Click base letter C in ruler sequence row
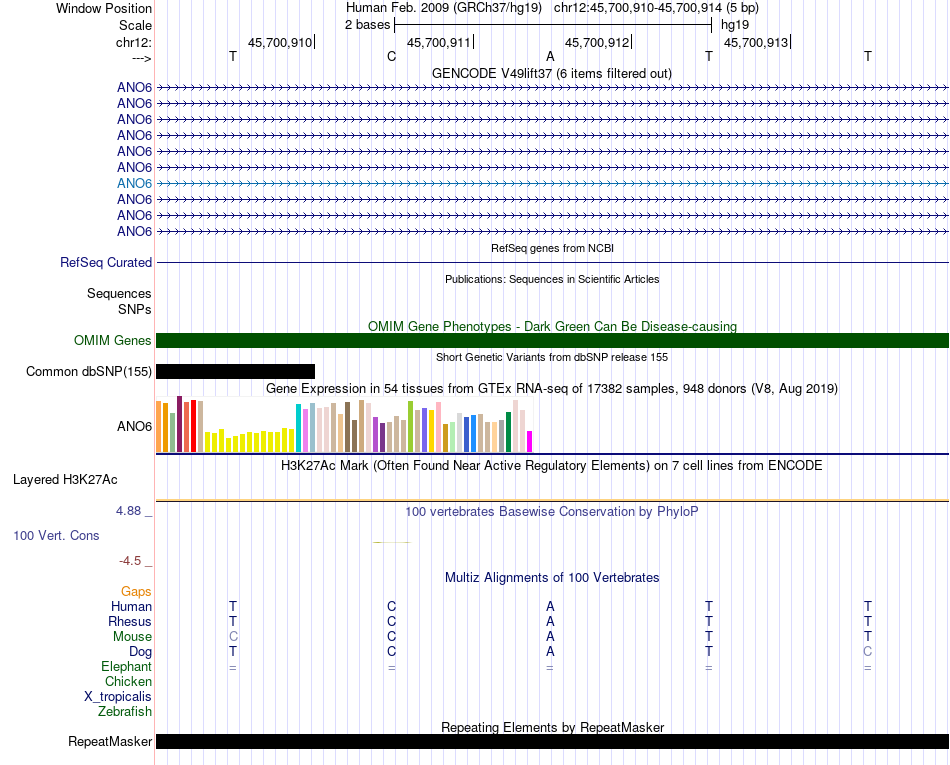 point(391,56)
